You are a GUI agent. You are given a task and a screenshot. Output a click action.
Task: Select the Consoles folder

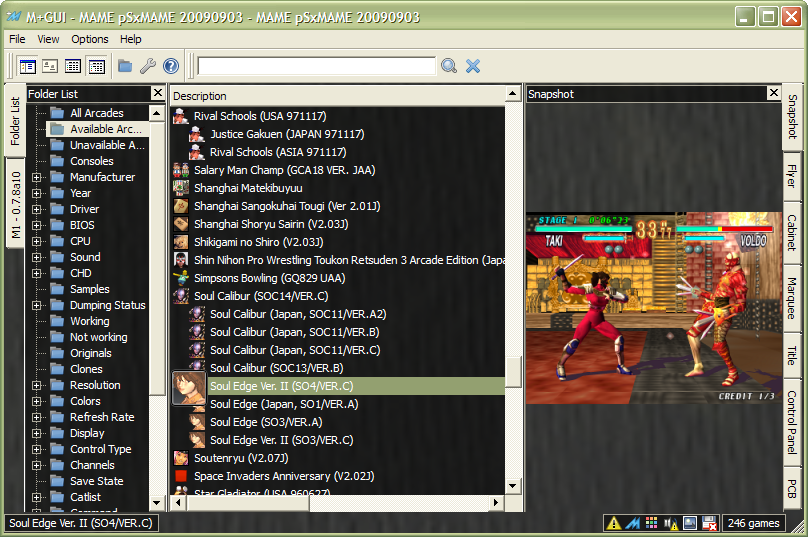coord(92,161)
